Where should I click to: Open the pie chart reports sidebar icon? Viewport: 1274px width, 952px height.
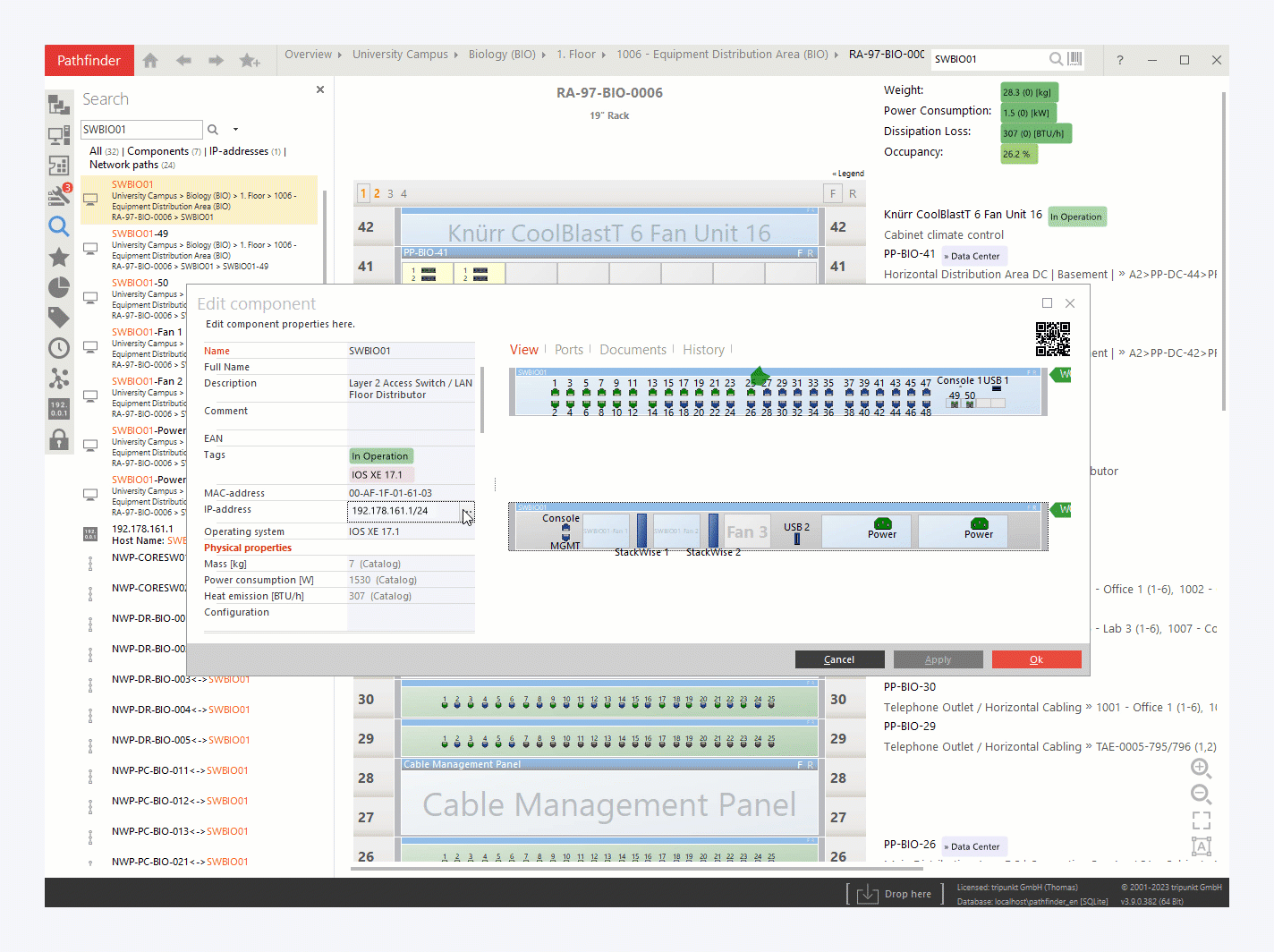pyautogui.click(x=59, y=287)
